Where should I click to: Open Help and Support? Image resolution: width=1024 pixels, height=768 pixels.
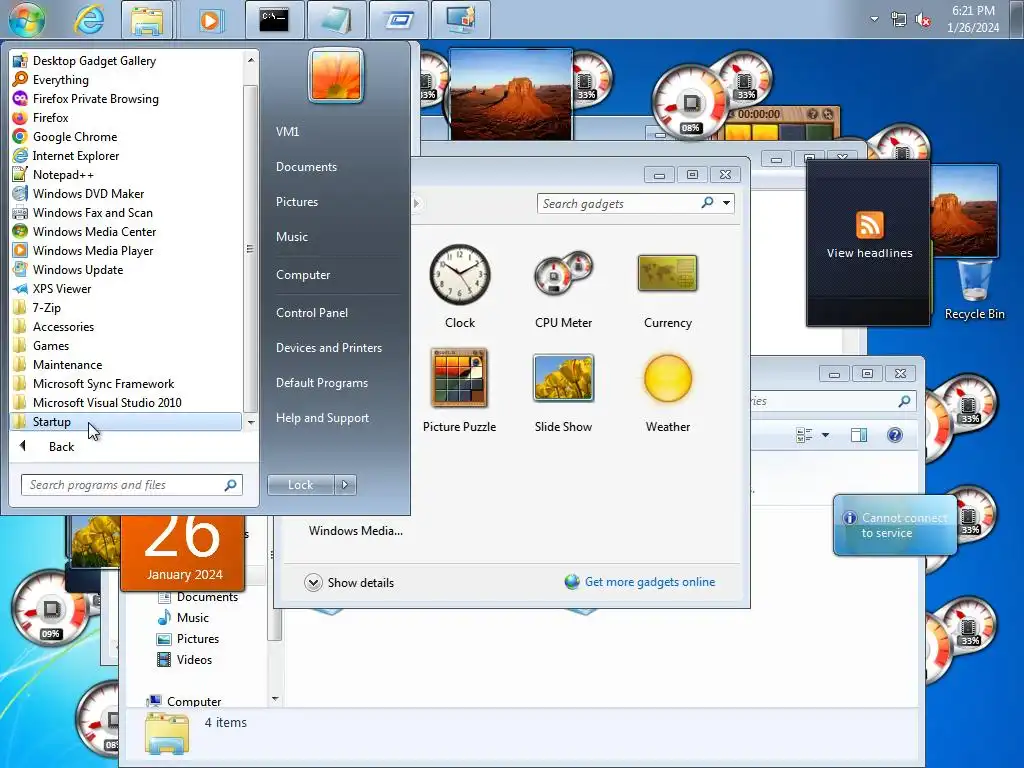click(x=322, y=418)
